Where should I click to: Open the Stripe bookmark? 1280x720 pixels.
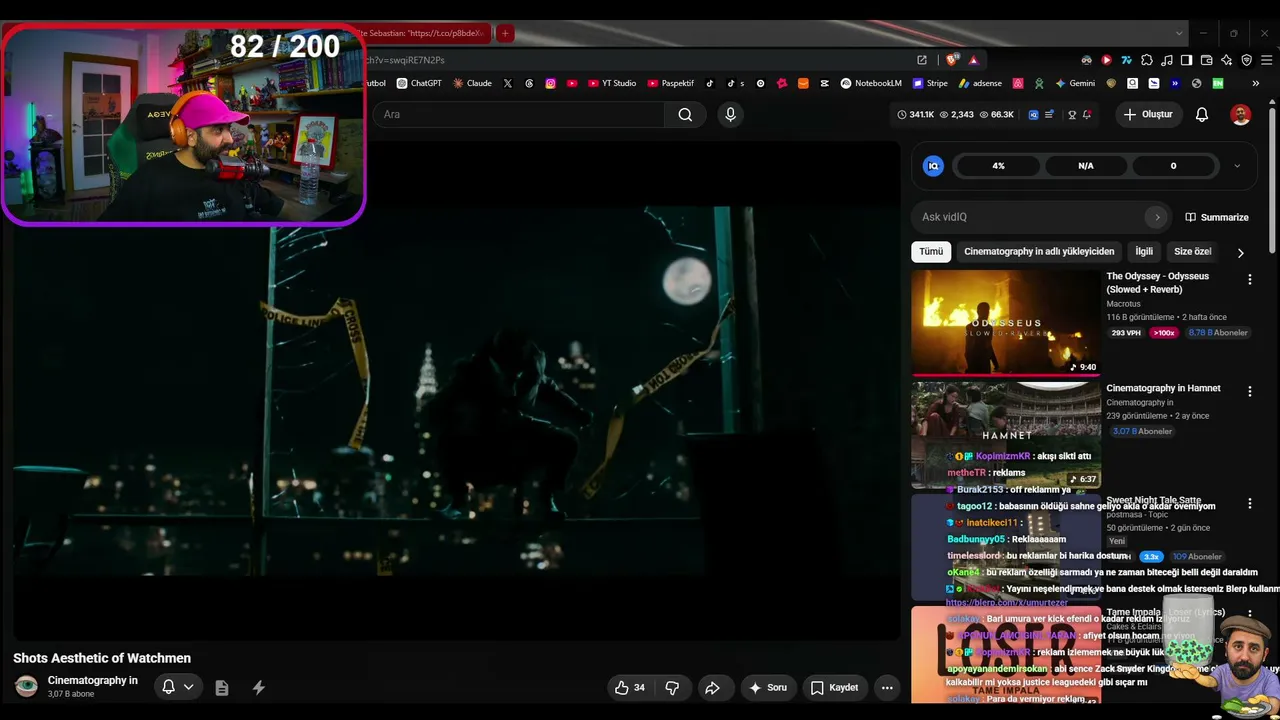(x=930, y=83)
